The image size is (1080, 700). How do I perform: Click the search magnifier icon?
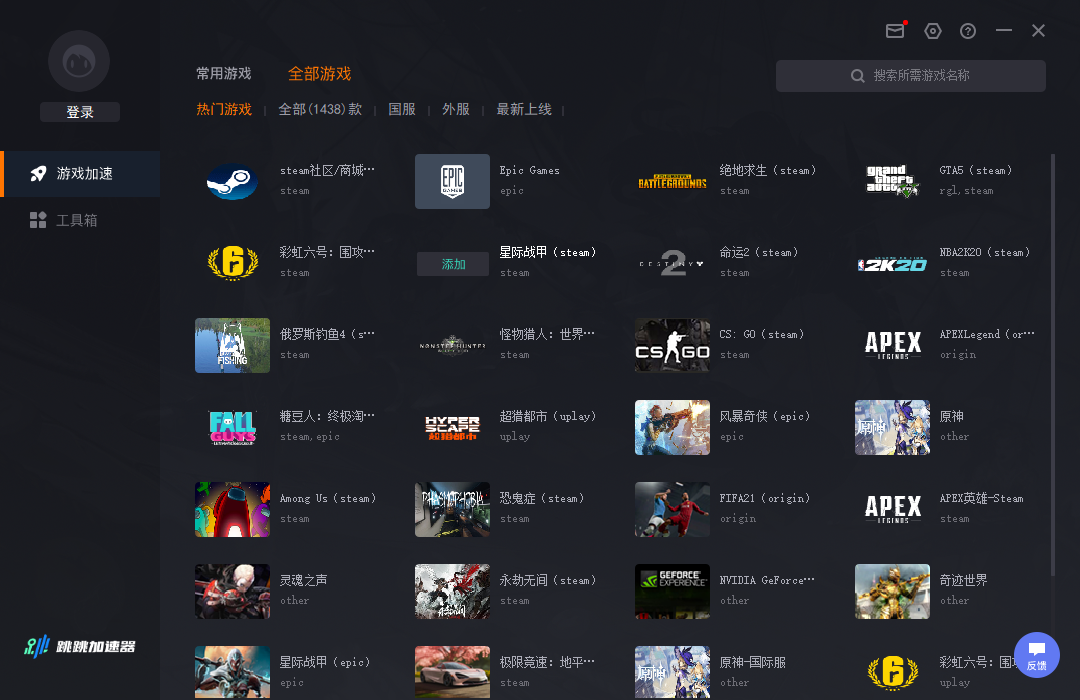point(858,76)
